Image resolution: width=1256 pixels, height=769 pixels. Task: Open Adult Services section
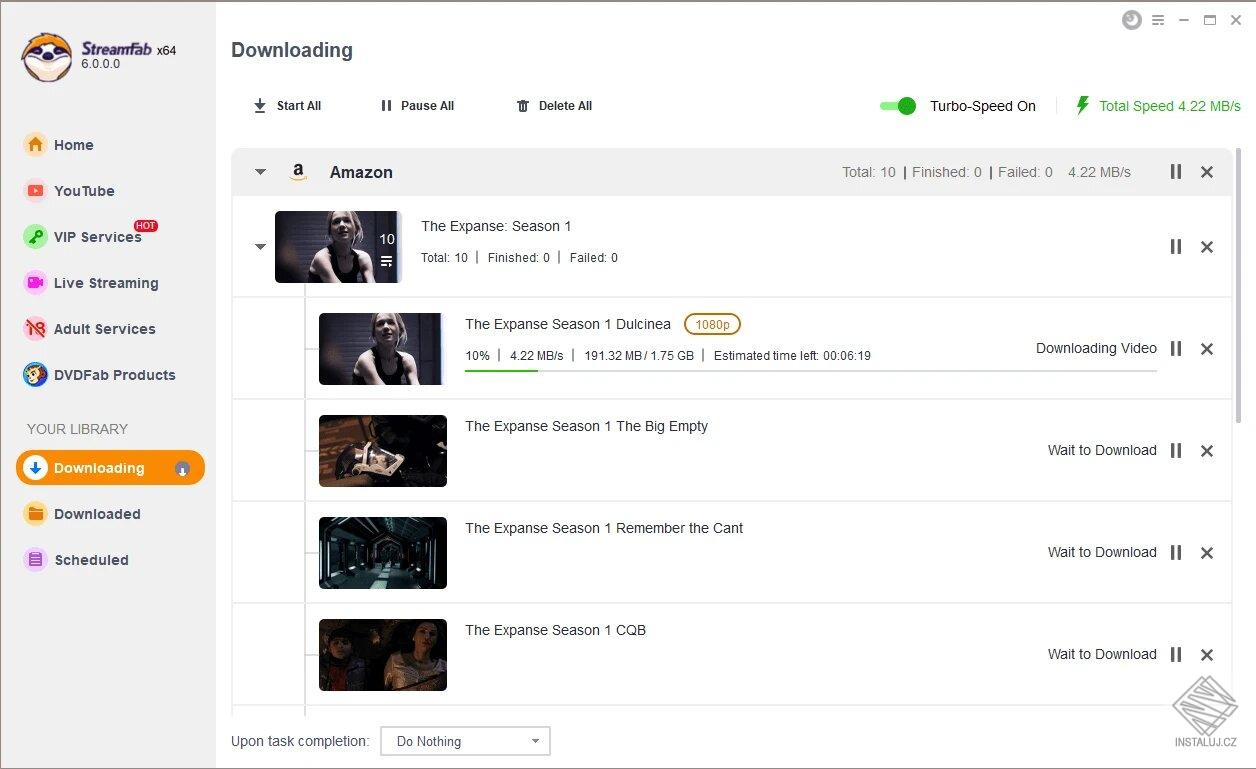pyautogui.click(x=104, y=329)
